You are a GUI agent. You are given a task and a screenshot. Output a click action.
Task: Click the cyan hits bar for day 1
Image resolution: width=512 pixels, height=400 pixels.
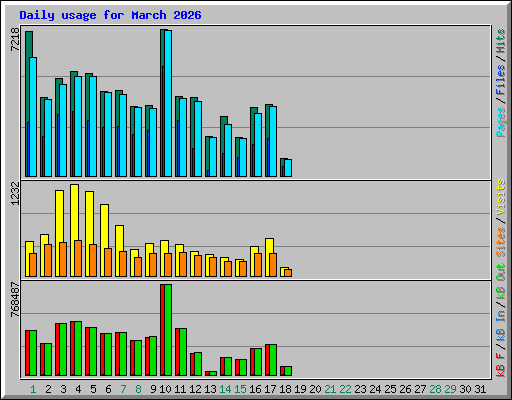pyautogui.click(x=33, y=117)
